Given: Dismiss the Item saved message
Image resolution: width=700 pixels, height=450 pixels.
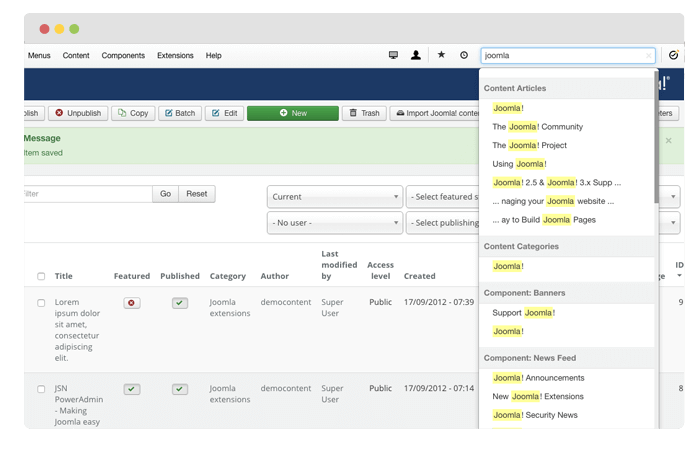Looking at the screenshot, I should click(x=668, y=141).
